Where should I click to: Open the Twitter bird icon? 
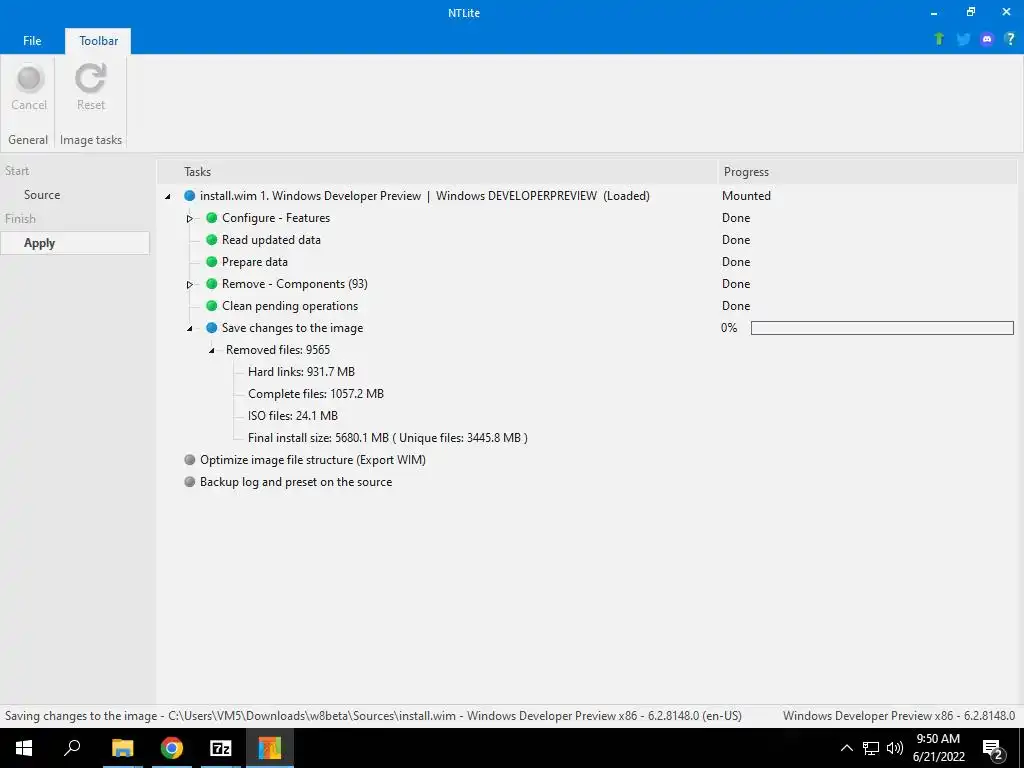click(963, 39)
